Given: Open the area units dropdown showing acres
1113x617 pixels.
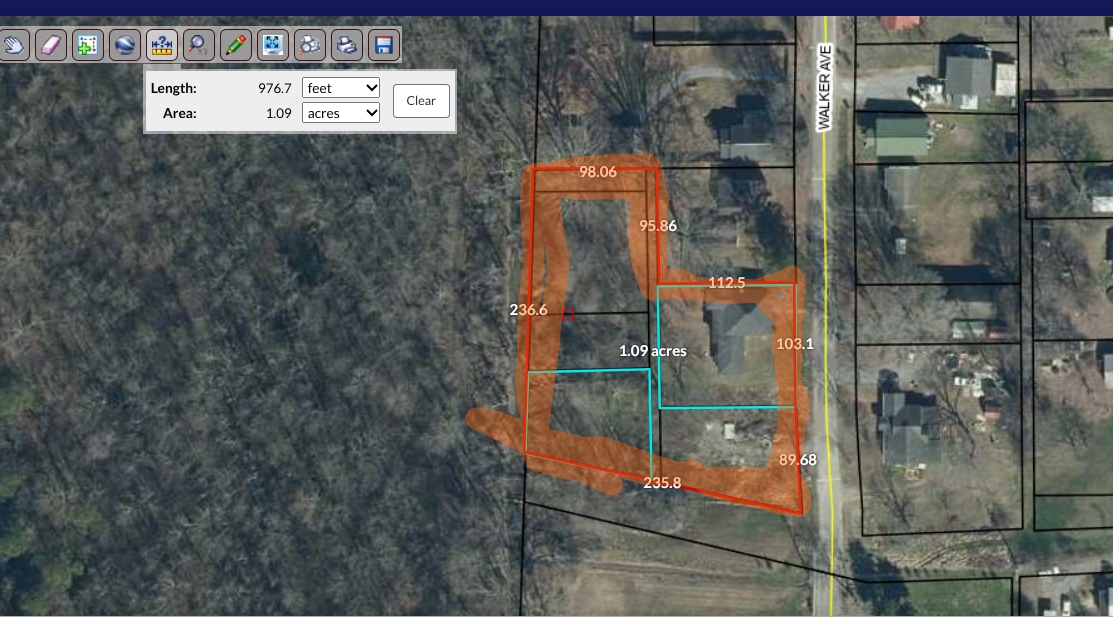Looking at the screenshot, I should point(341,113).
